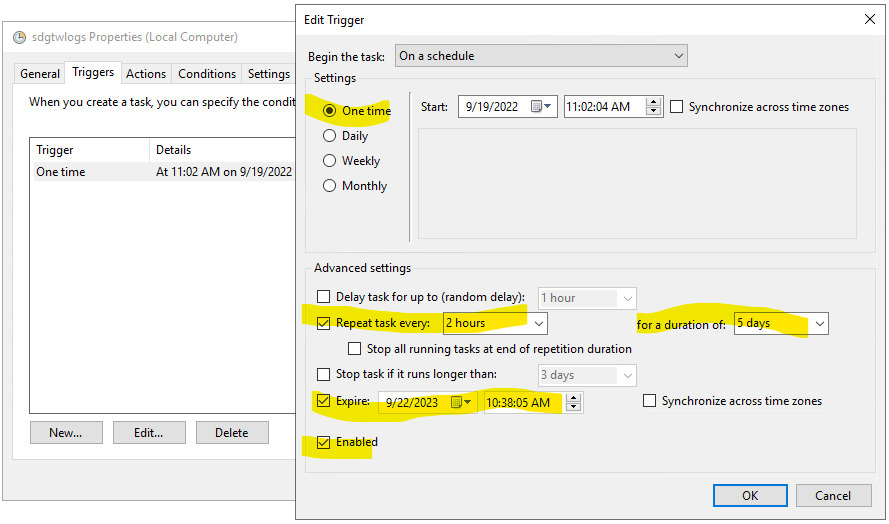Uncheck the Repeat task every checkbox

click(x=323, y=323)
